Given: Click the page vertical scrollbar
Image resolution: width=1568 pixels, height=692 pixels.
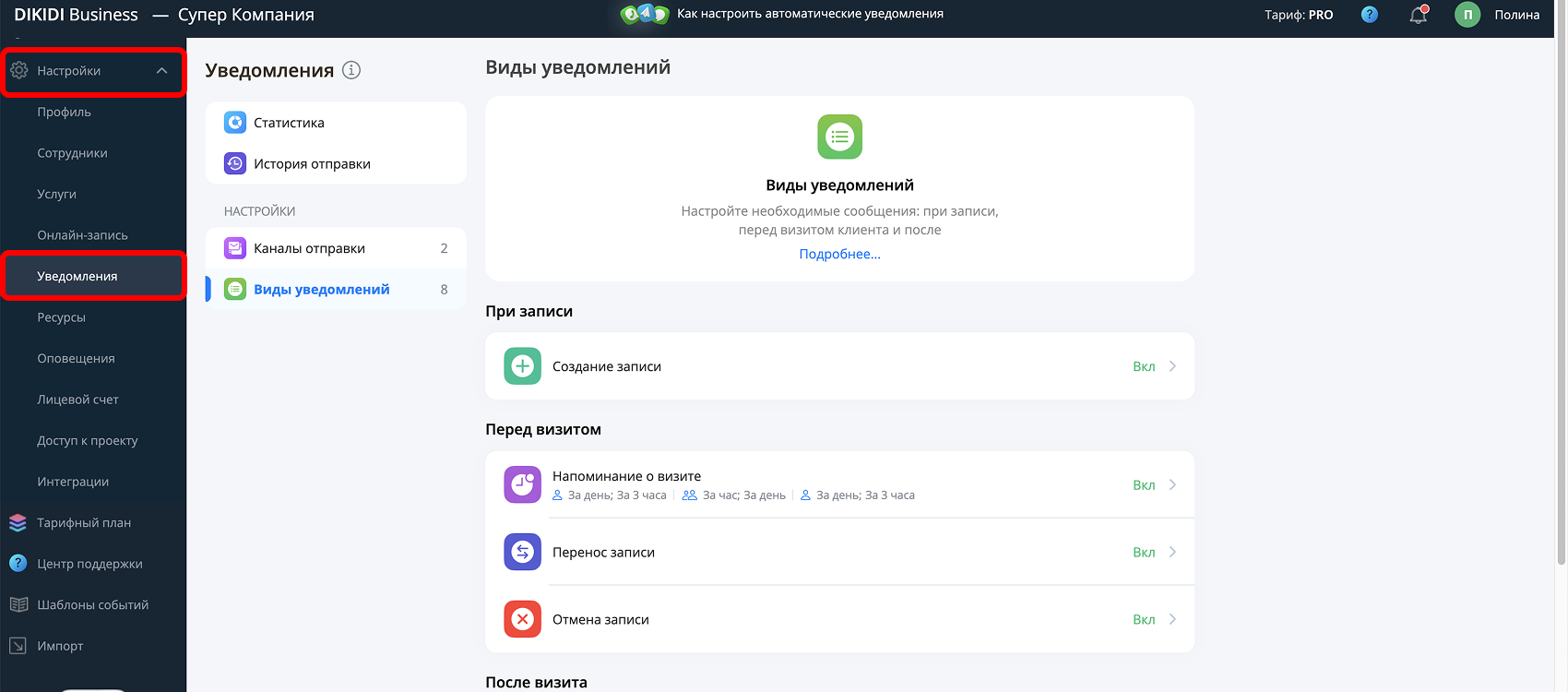Looking at the screenshot, I should tap(1561, 281).
